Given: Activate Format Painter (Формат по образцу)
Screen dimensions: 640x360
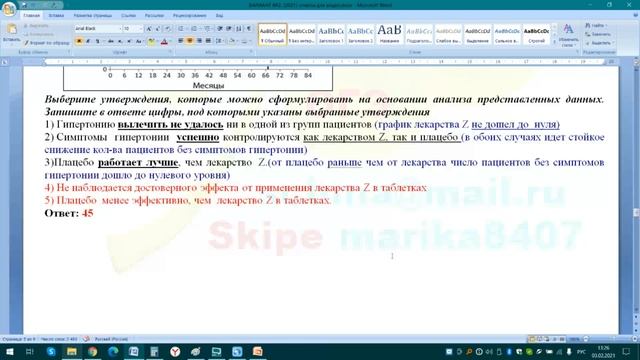Looking at the screenshot, I should click(46, 42).
